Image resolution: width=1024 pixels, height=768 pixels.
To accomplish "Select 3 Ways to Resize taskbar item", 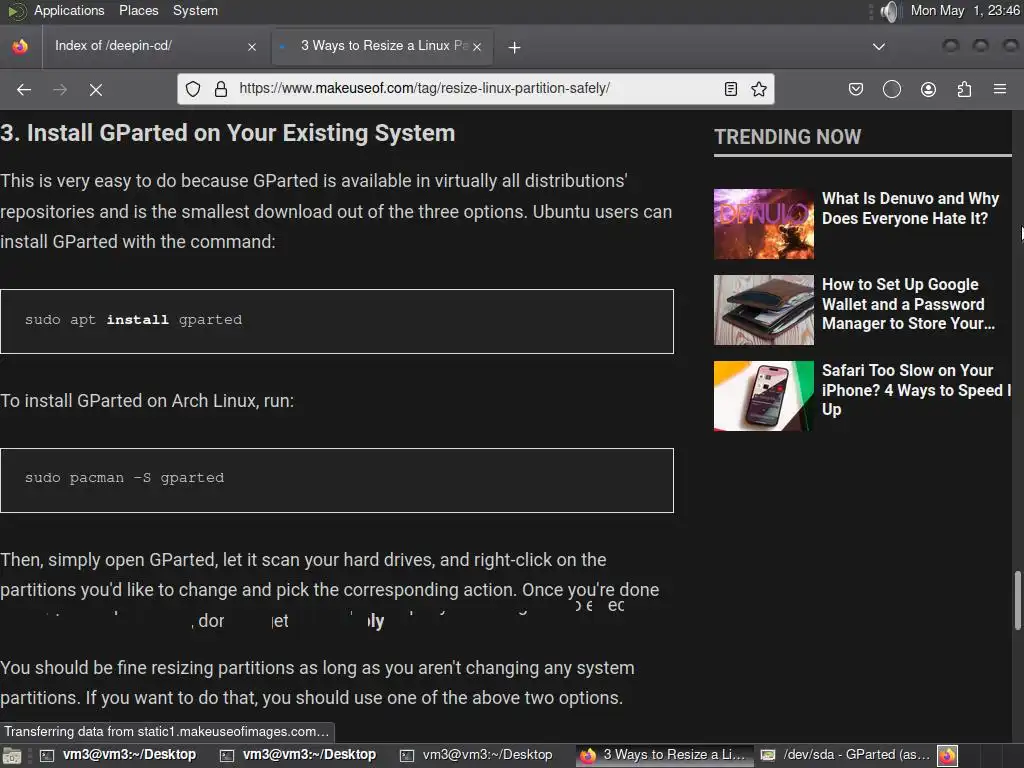I will (x=662, y=755).
